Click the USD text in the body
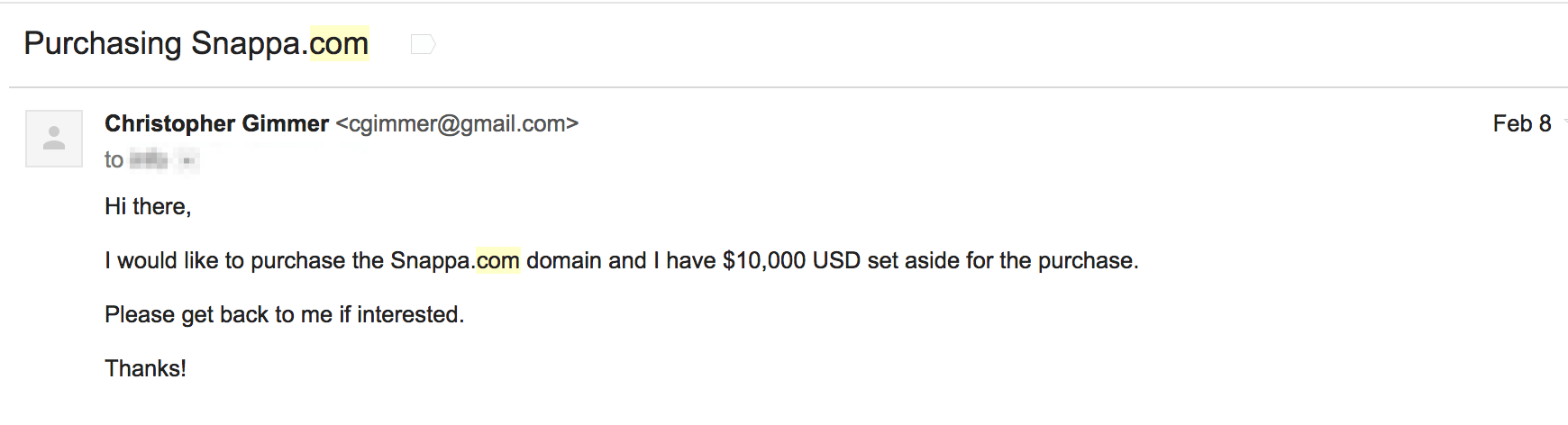 836,260
